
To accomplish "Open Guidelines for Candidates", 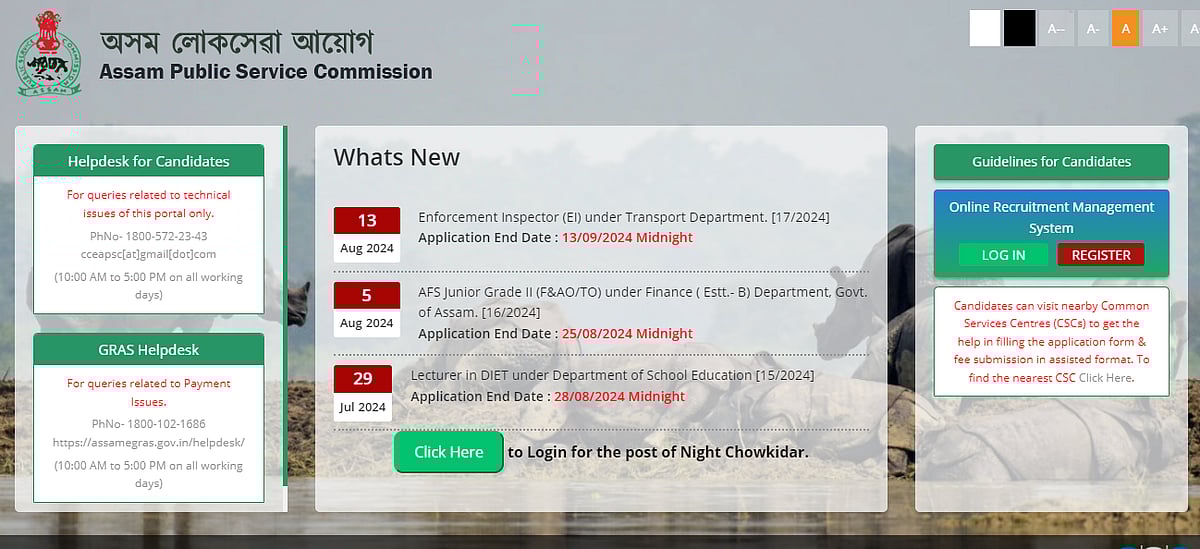I will [x=1051, y=161].
